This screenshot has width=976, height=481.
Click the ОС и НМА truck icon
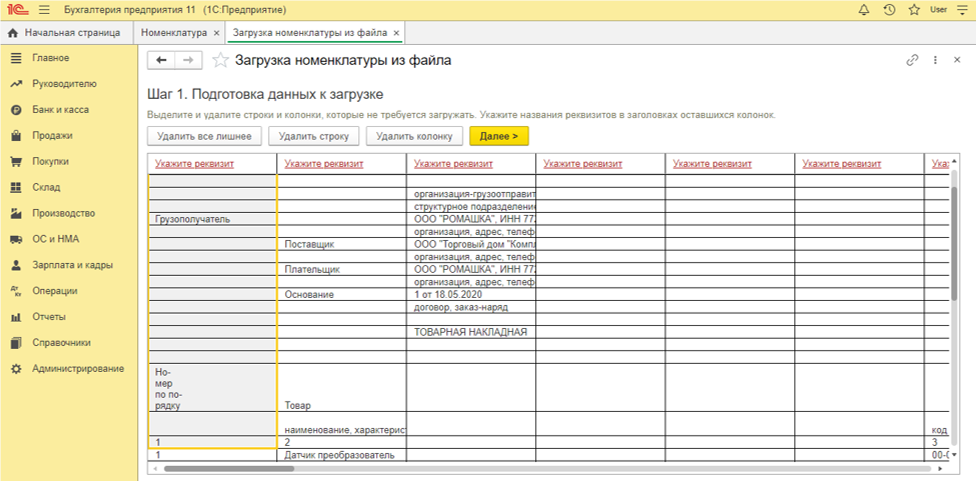(17, 239)
